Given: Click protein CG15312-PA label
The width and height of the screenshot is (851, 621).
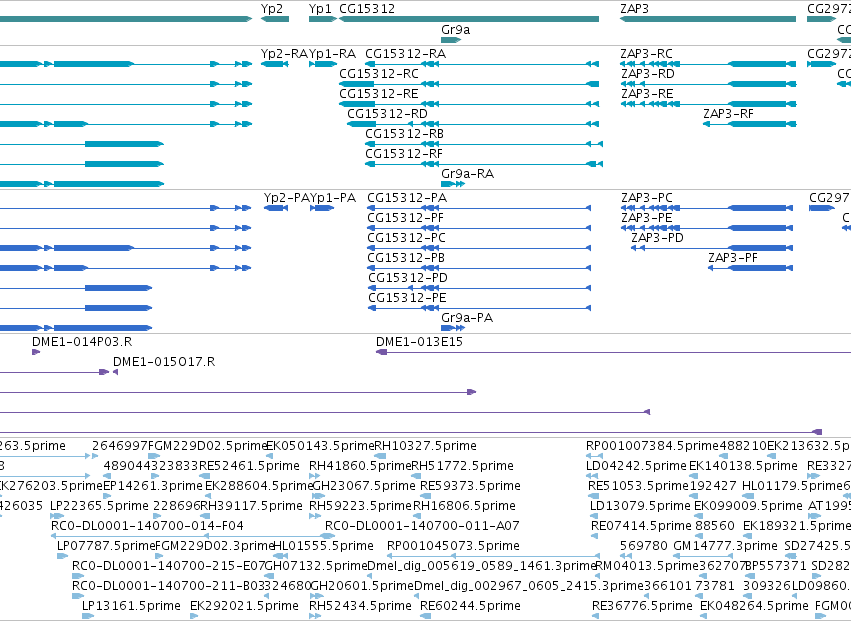Looking at the screenshot, I should click(407, 198).
